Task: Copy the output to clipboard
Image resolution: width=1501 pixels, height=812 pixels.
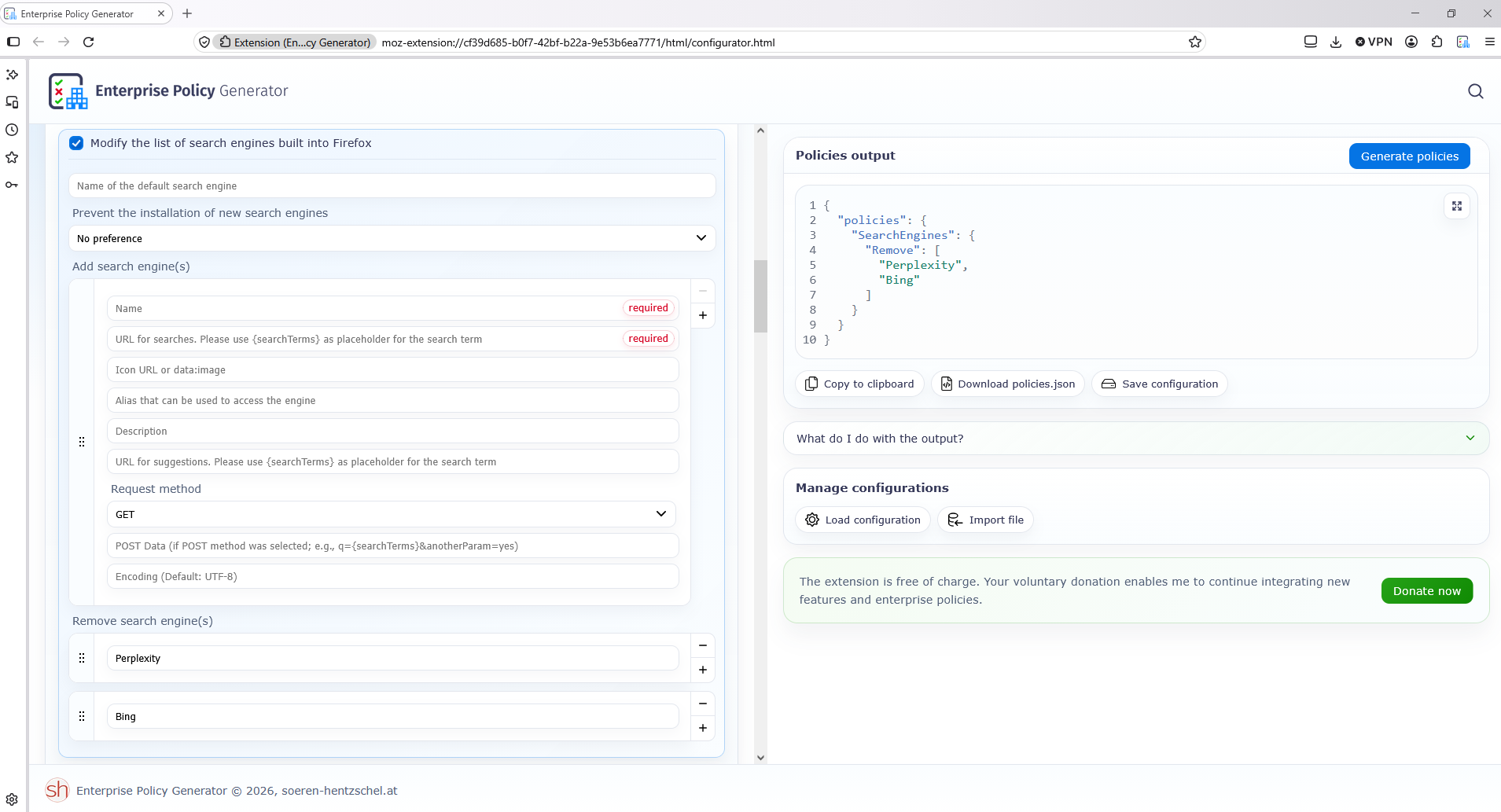Action: (x=859, y=384)
